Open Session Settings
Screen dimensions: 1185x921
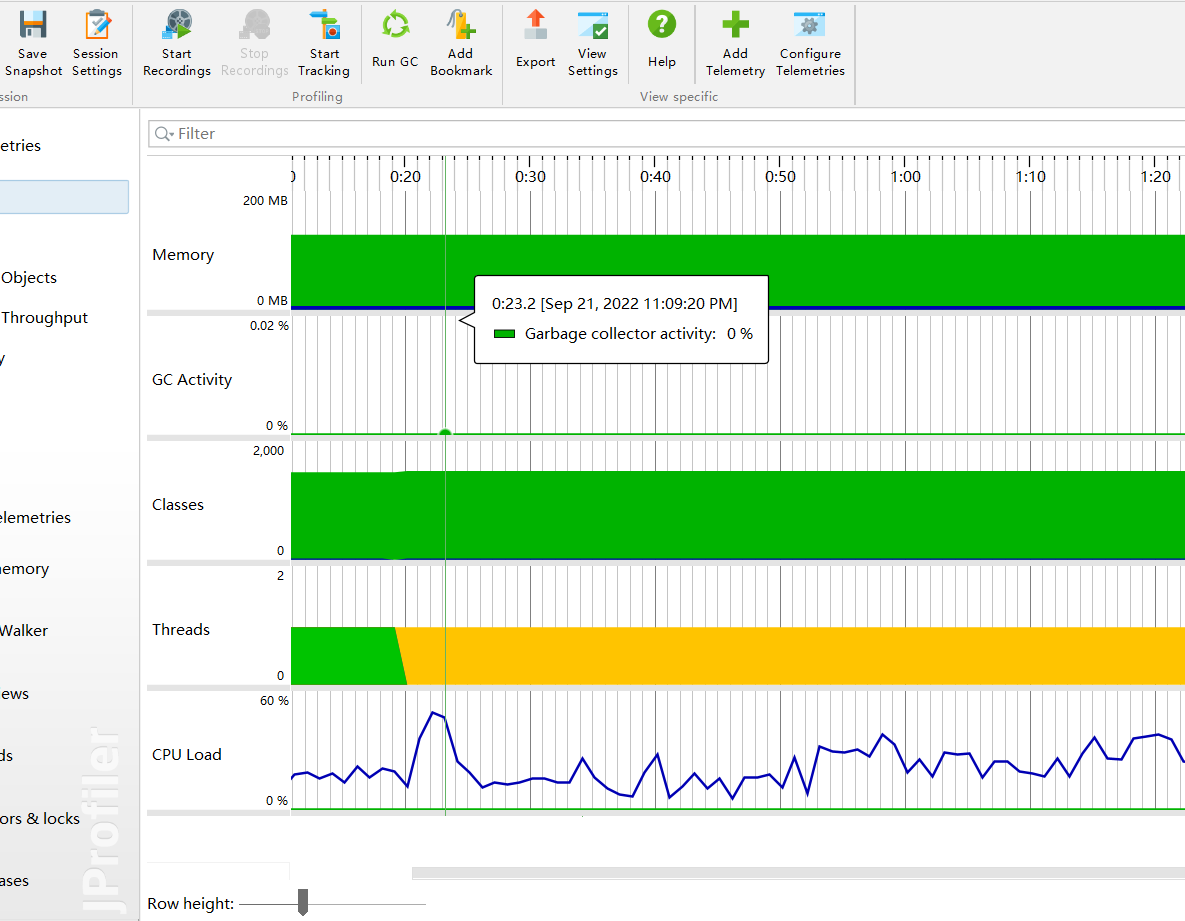tap(96, 26)
